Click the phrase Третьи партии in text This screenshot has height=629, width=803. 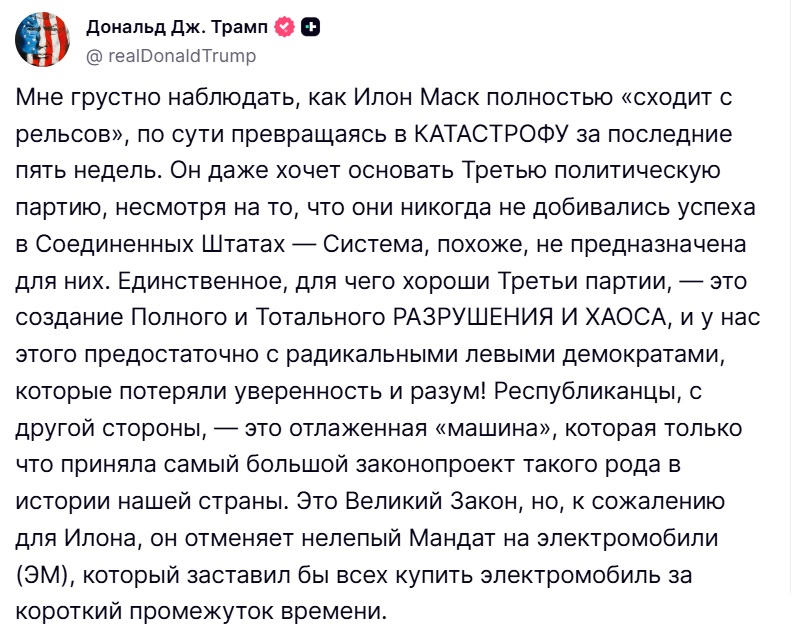coord(584,281)
